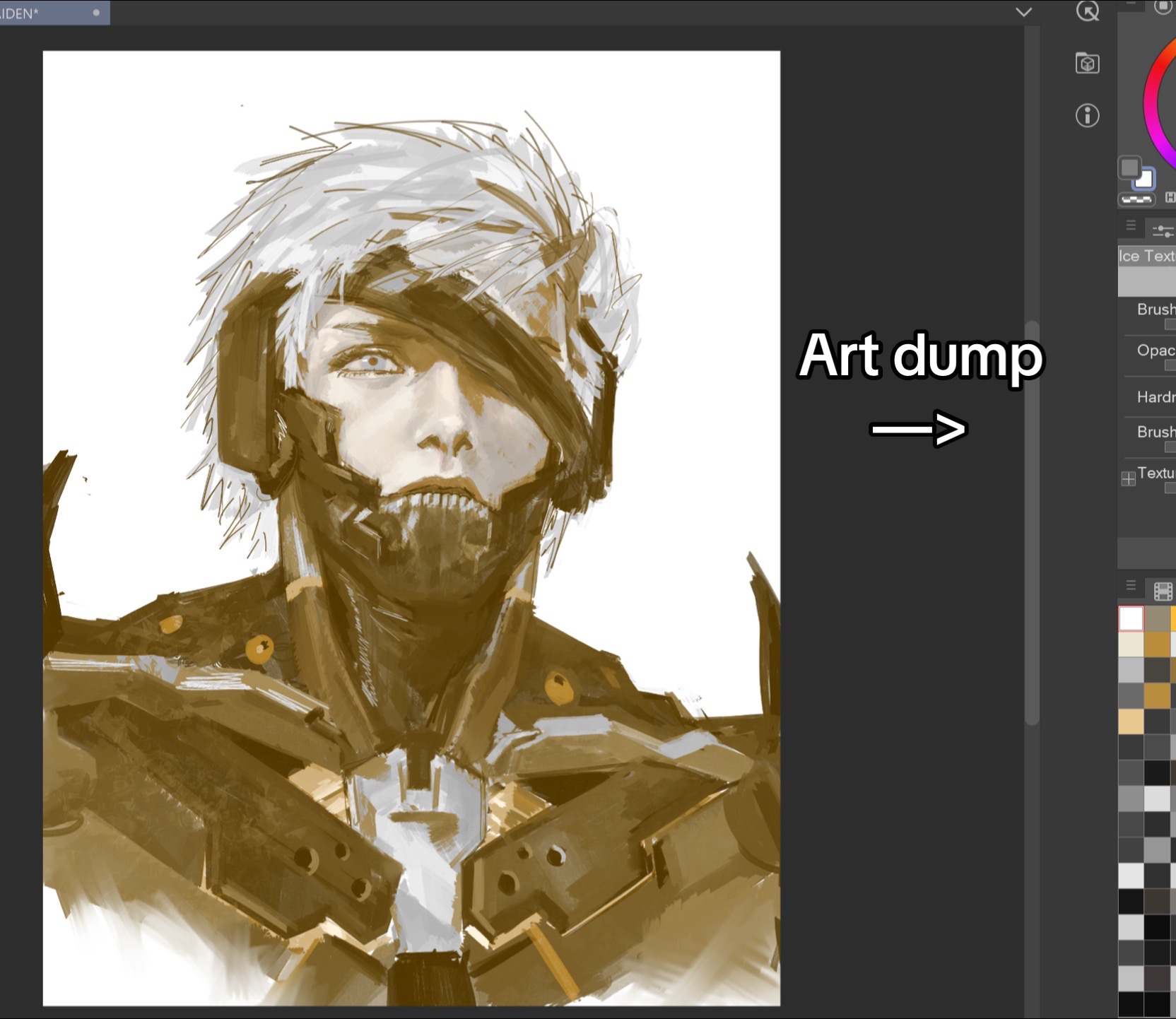Pick the pale gold swatch
The height and width of the screenshot is (1019, 1176).
tap(1131, 721)
